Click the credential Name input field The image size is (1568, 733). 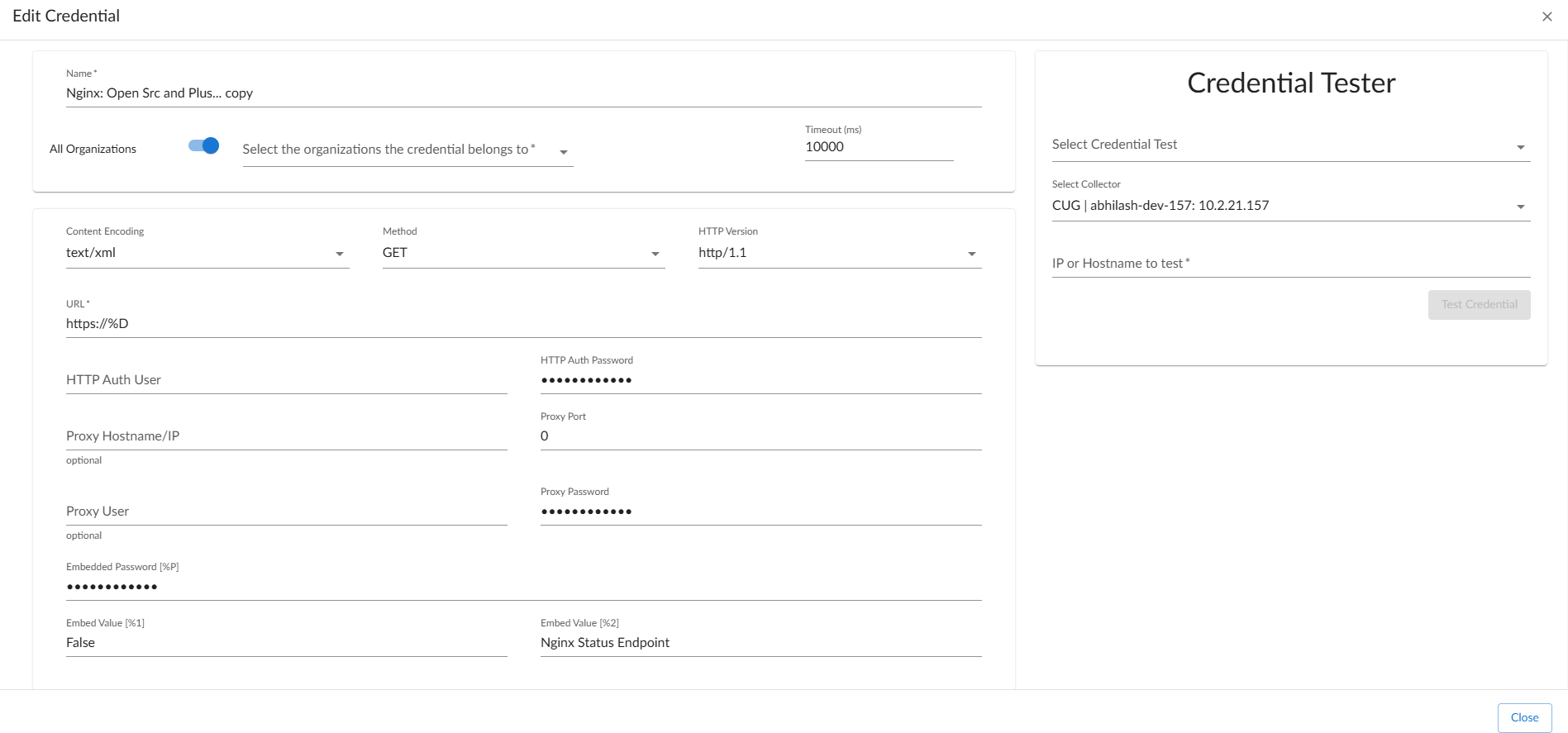[522, 93]
